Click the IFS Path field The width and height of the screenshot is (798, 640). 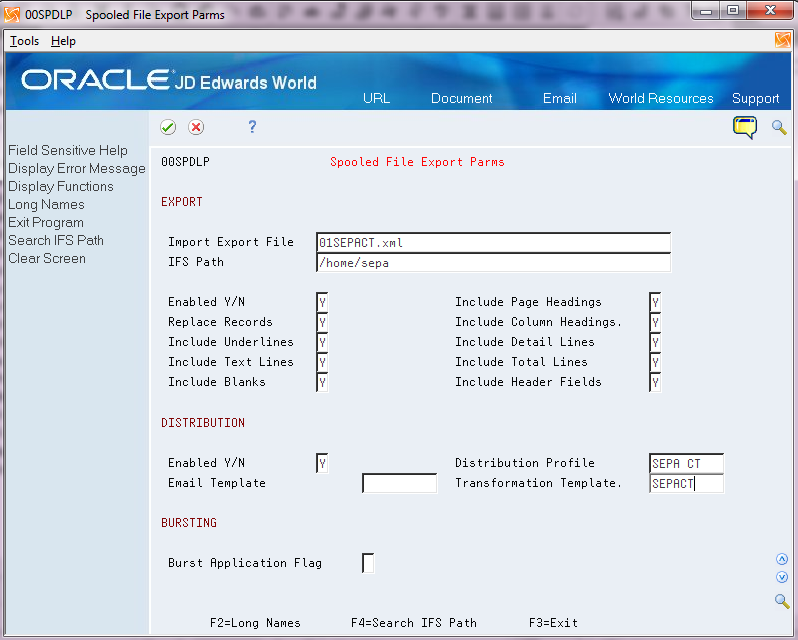493,263
